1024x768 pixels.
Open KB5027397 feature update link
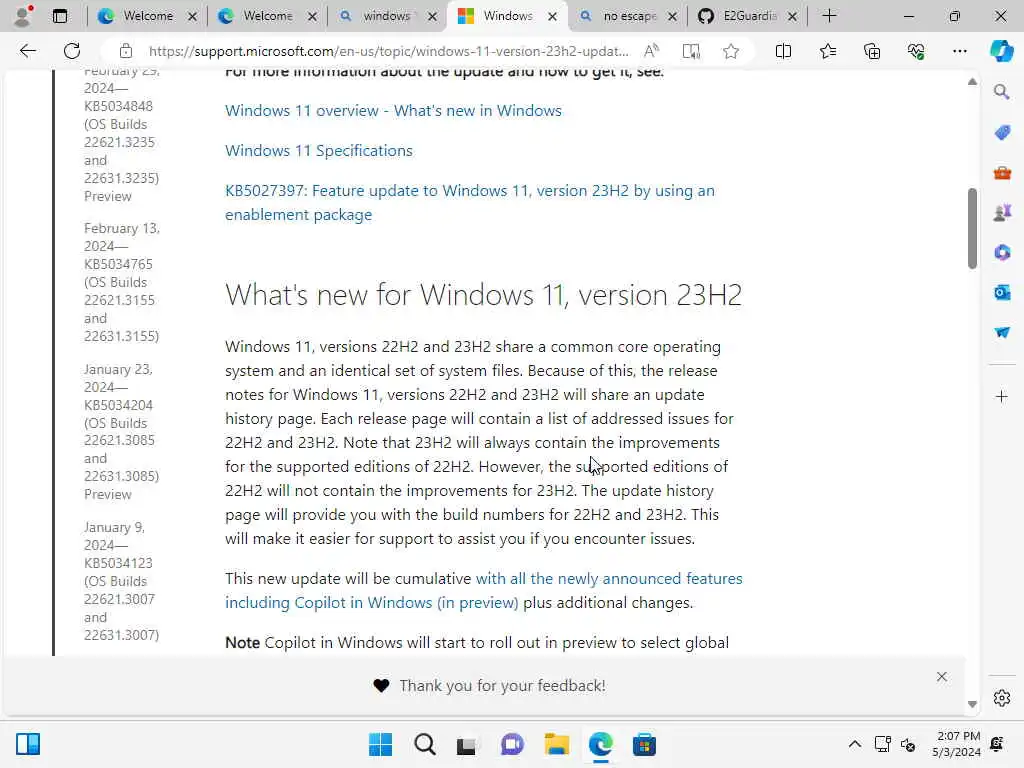[470, 202]
